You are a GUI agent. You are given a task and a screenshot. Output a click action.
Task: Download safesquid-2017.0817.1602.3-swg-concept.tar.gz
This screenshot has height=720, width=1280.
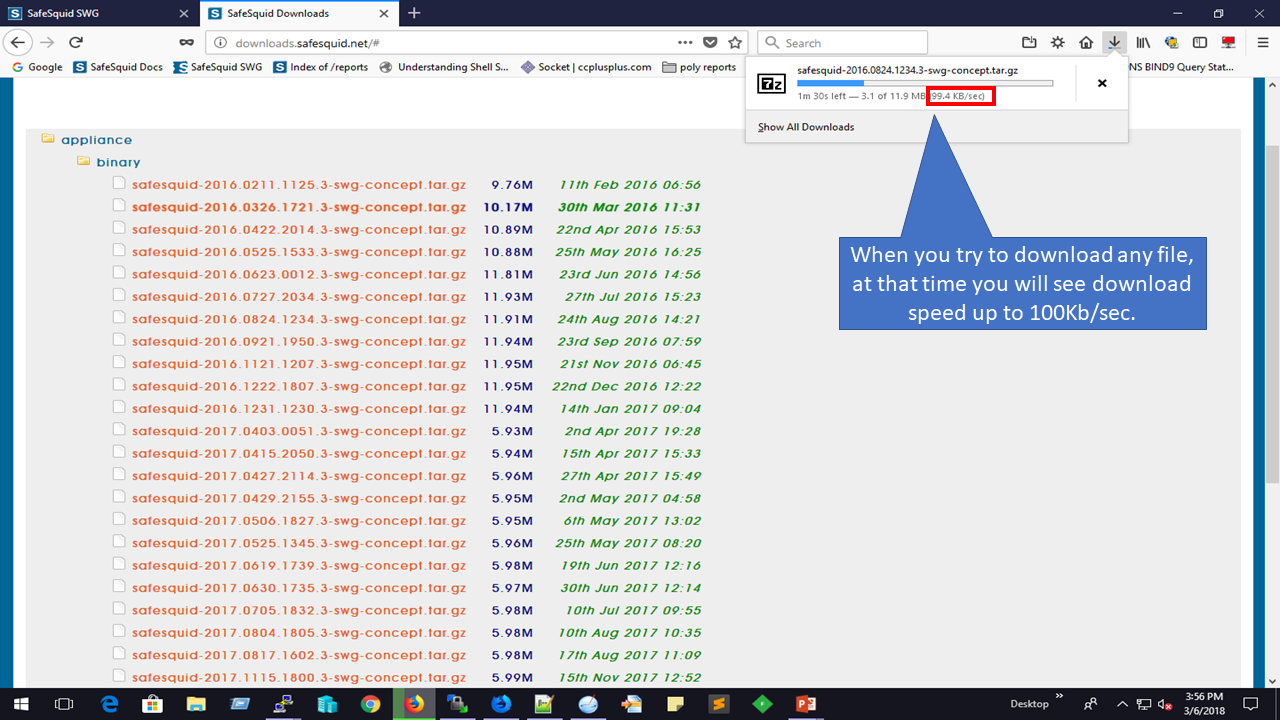coord(298,655)
